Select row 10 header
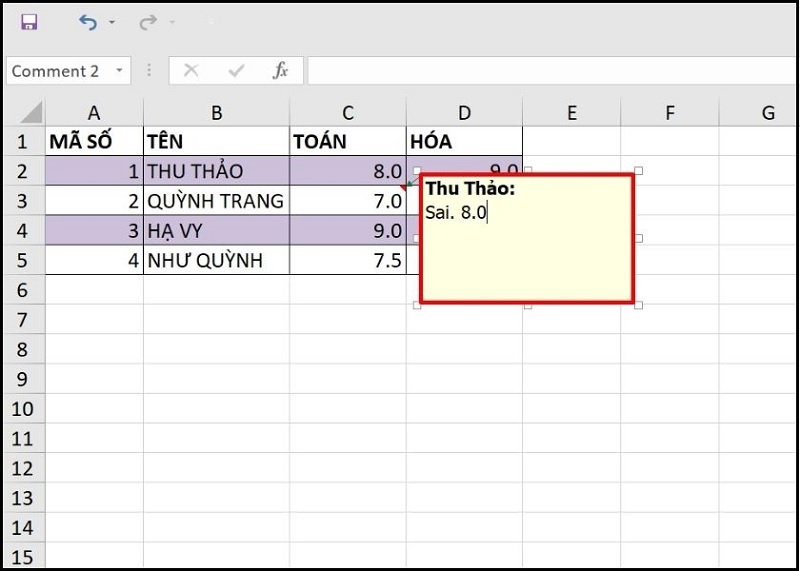The image size is (800, 571). point(22,408)
